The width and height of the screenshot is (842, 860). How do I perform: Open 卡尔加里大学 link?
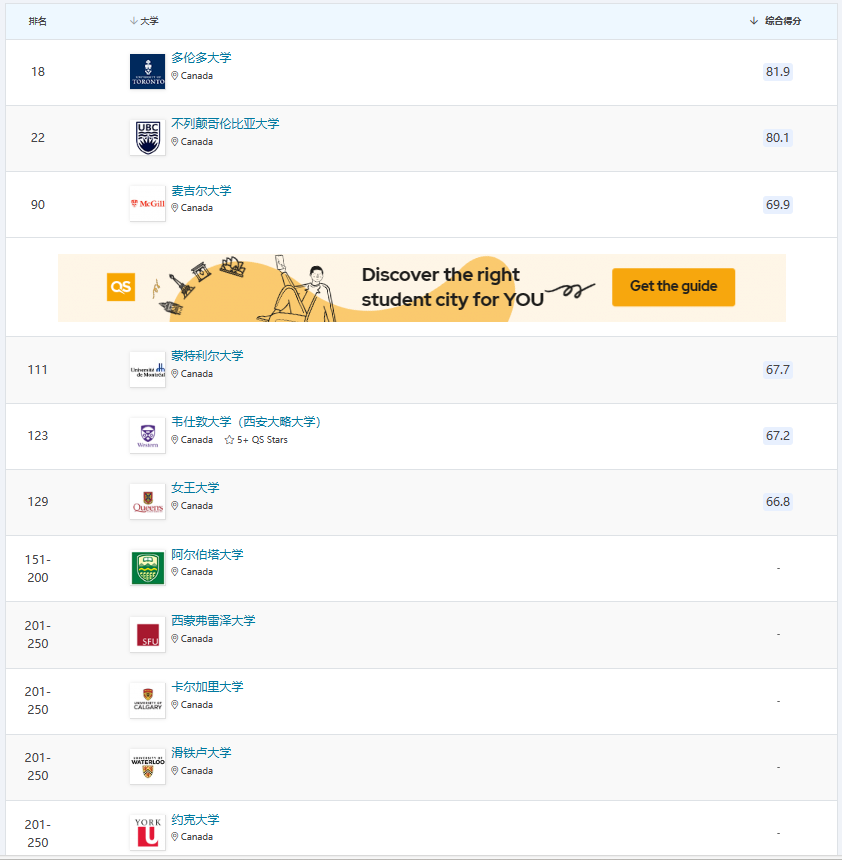[207, 686]
